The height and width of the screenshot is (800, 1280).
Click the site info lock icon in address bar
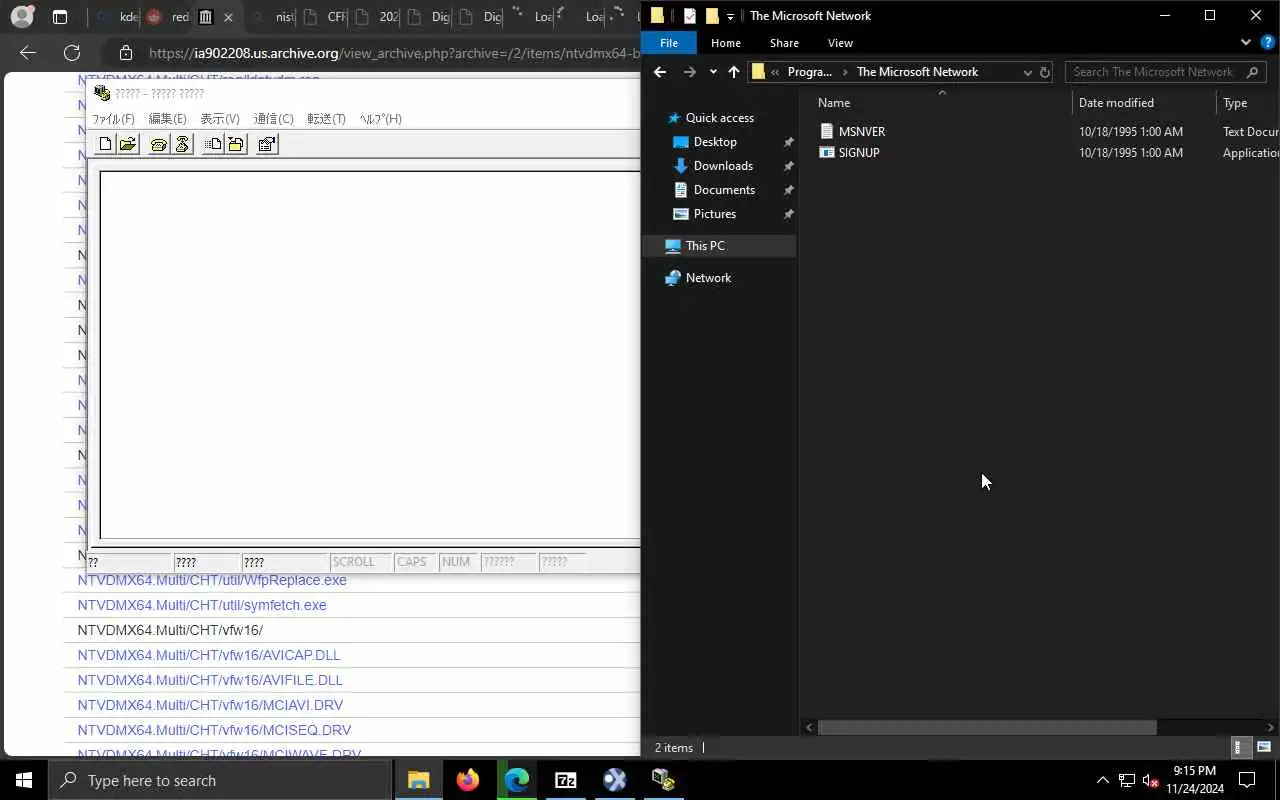click(125, 53)
